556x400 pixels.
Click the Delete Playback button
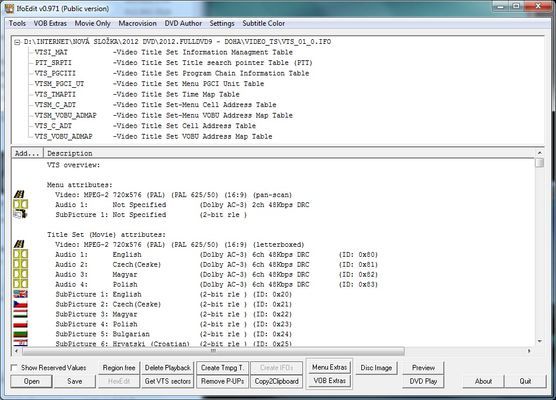(168, 368)
